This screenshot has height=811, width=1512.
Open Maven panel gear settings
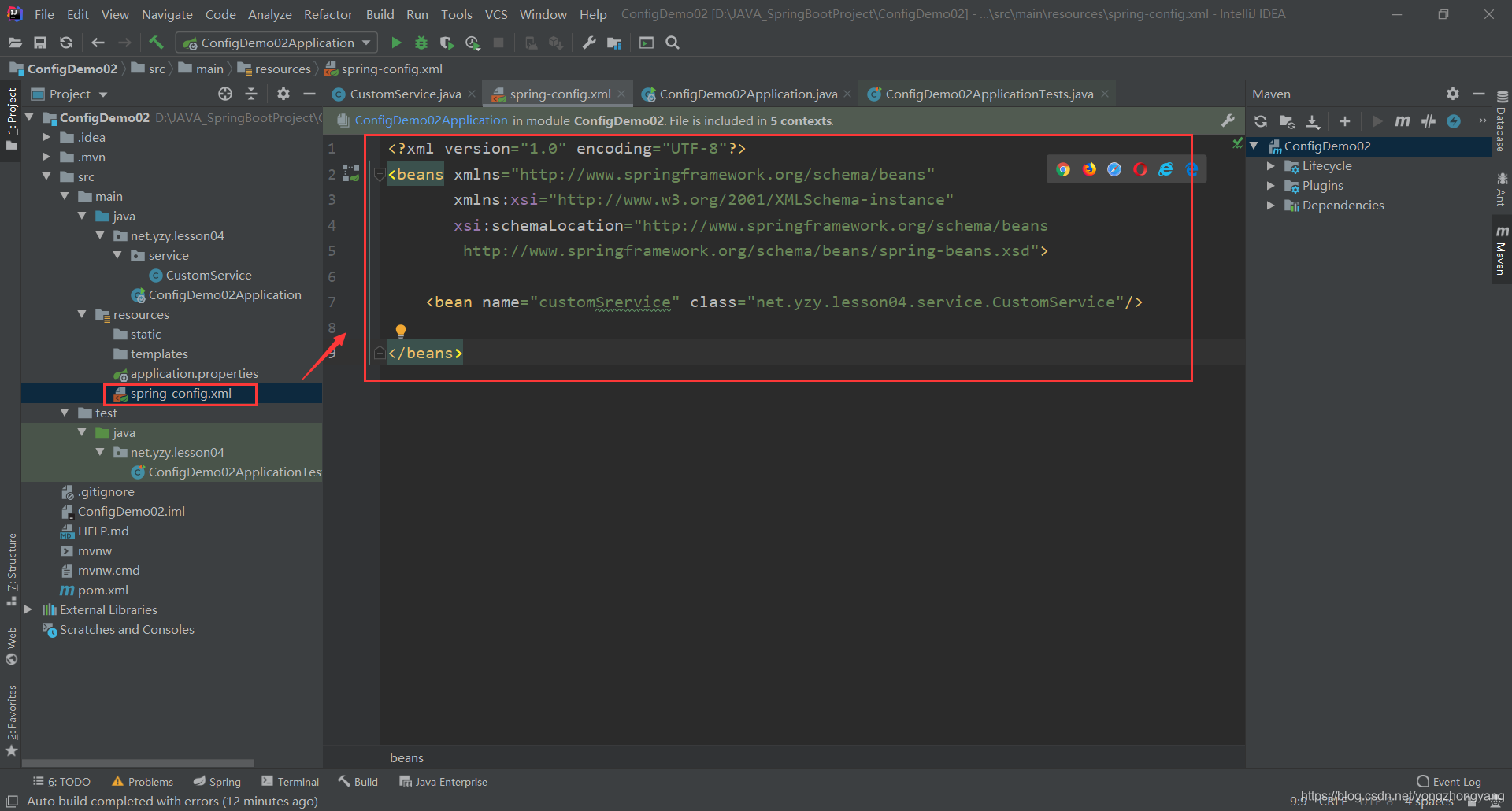pos(1453,94)
